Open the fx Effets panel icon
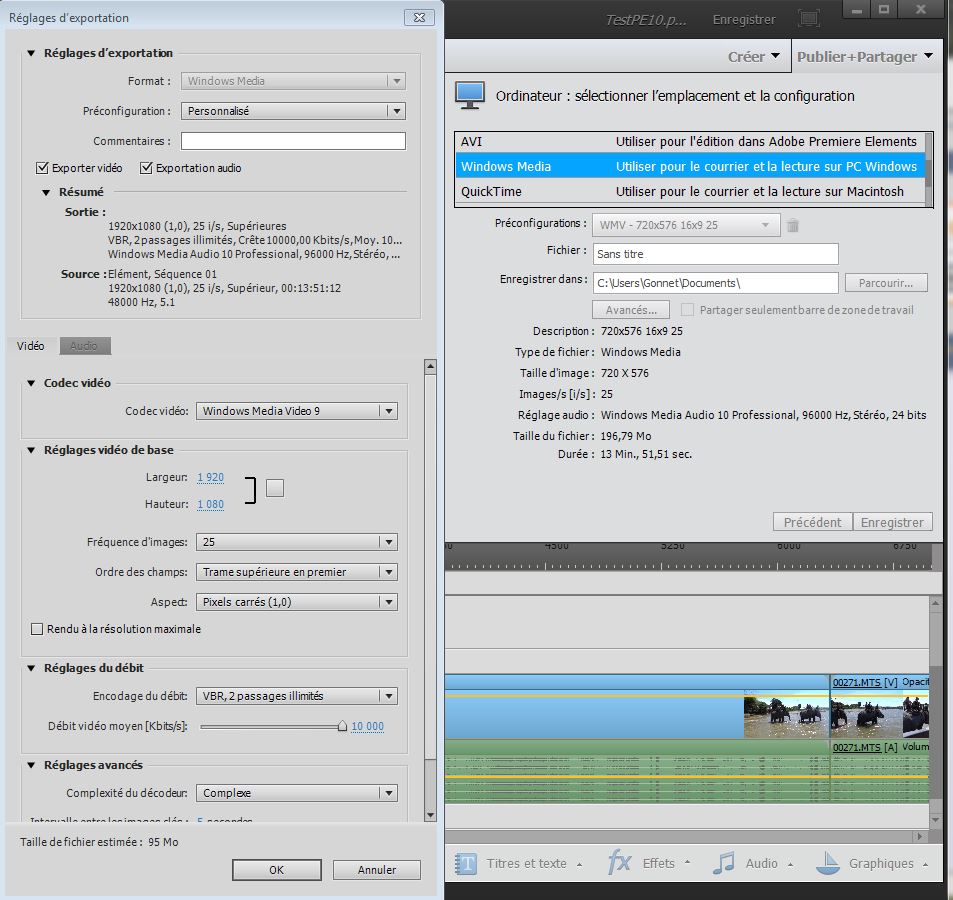The height and width of the screenshot is (900, 953). pyautogui.click(x=620, y=863)
